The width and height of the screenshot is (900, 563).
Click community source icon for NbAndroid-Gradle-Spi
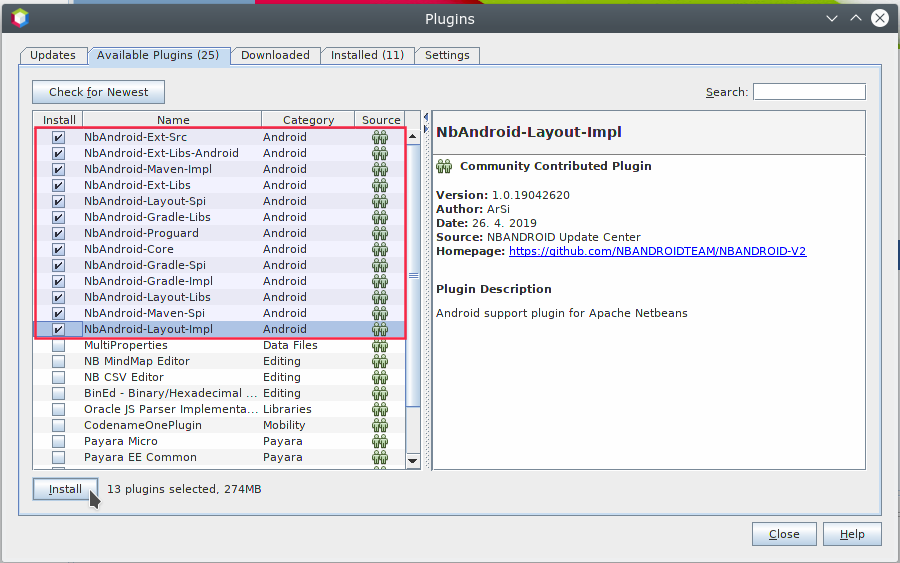(379, 265)
